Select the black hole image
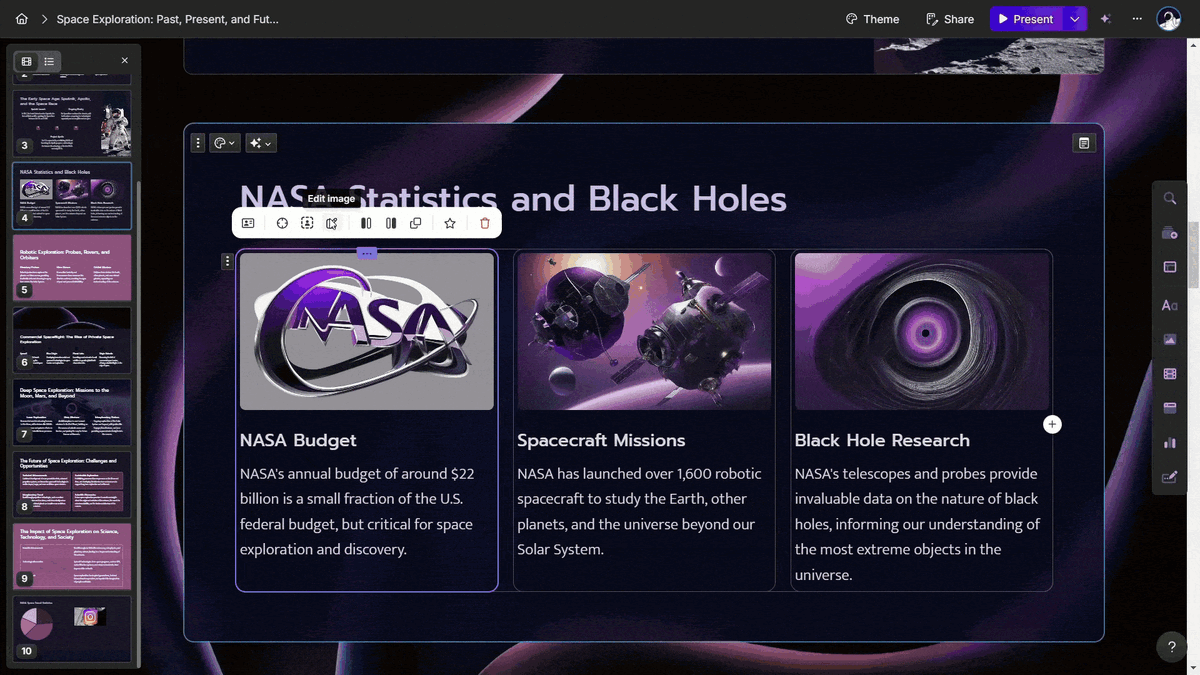Screen dimensions: 1200x675 coord(922,331)
